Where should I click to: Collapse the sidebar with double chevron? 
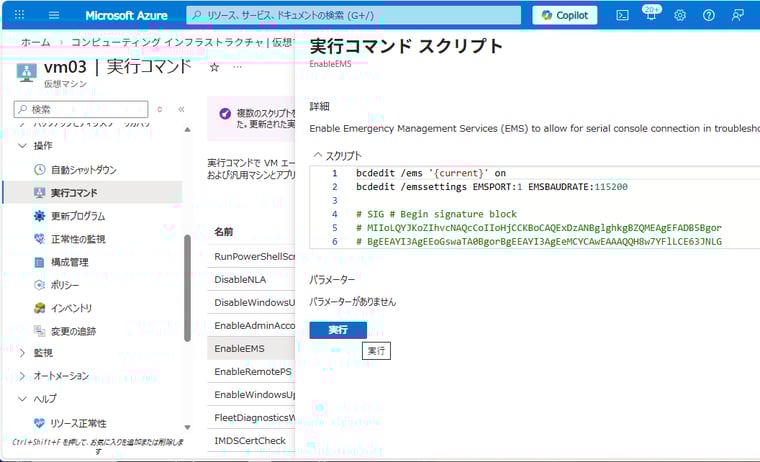coord(181,109)
